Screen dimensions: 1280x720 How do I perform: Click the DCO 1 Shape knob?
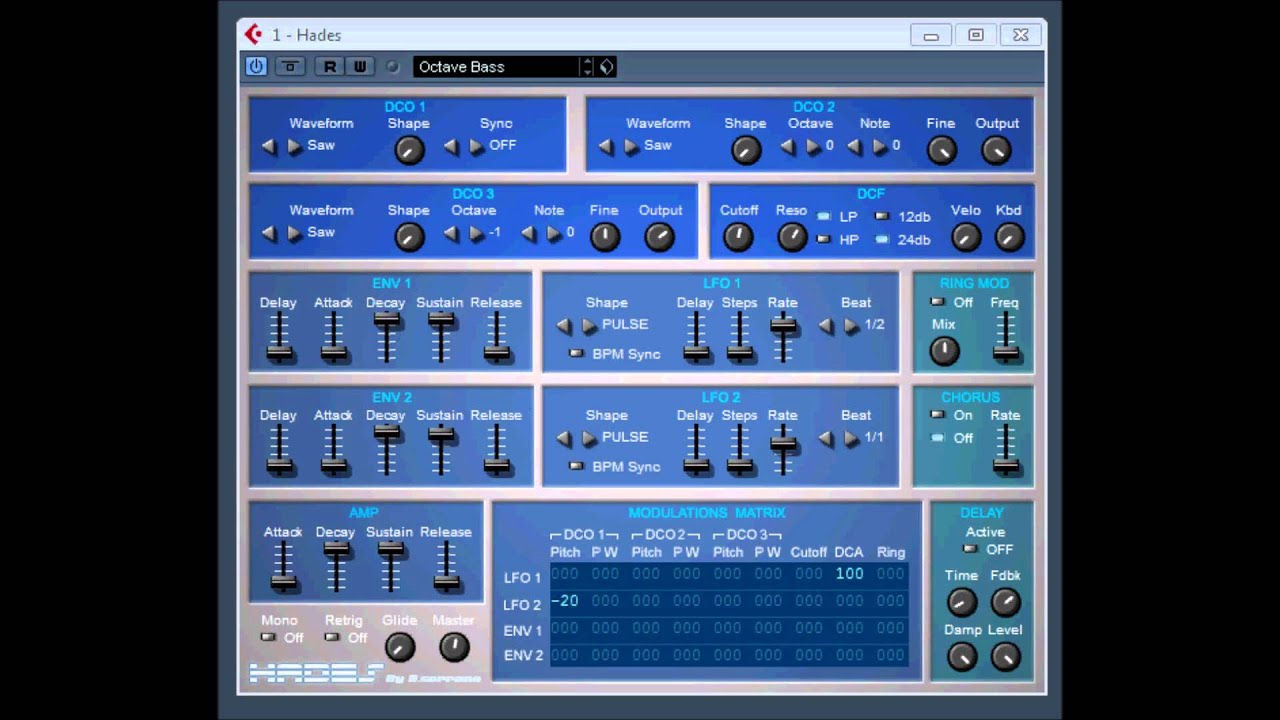[409, 150]
